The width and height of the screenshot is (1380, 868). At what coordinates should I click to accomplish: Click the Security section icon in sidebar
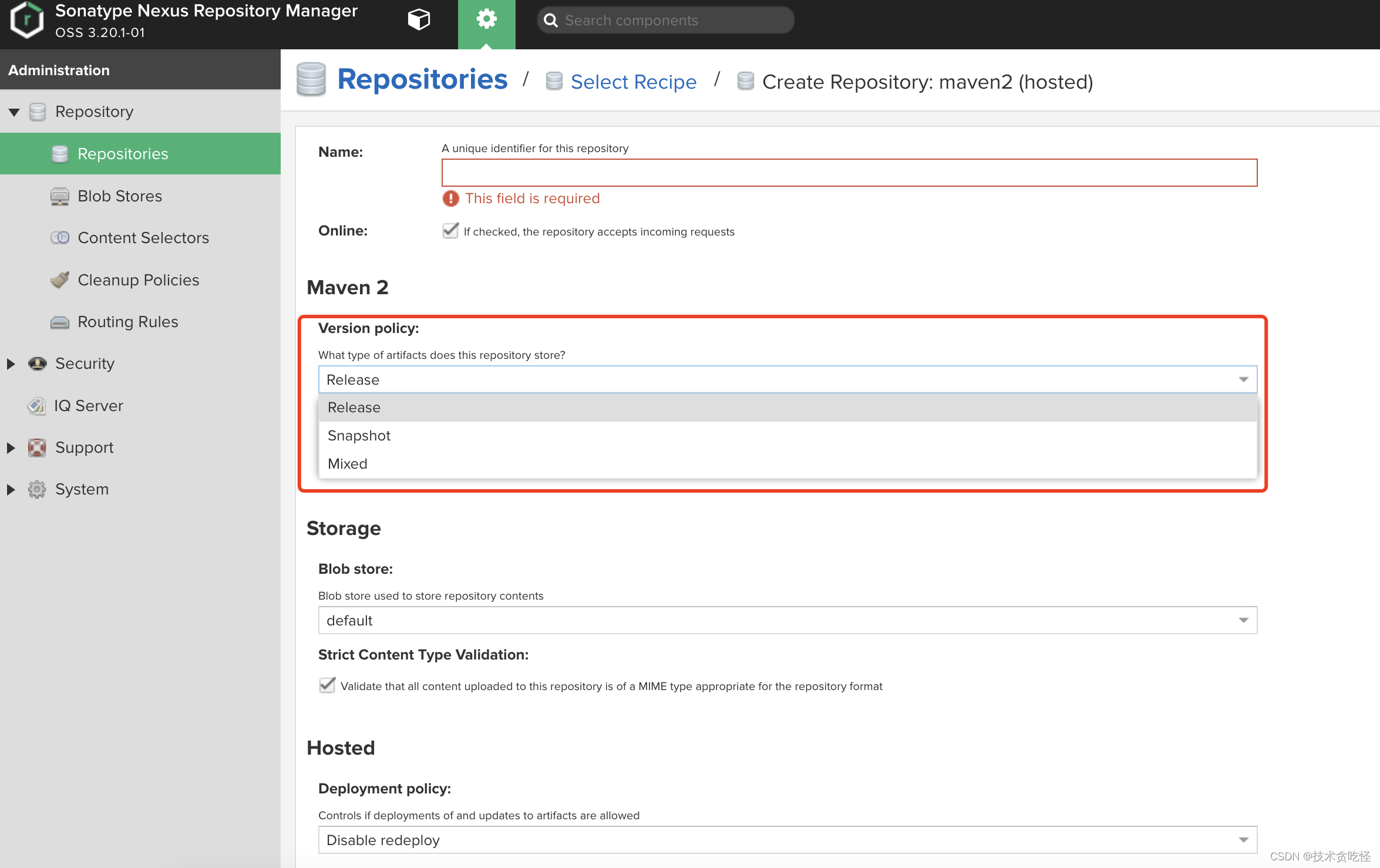[x=37, y=363]
